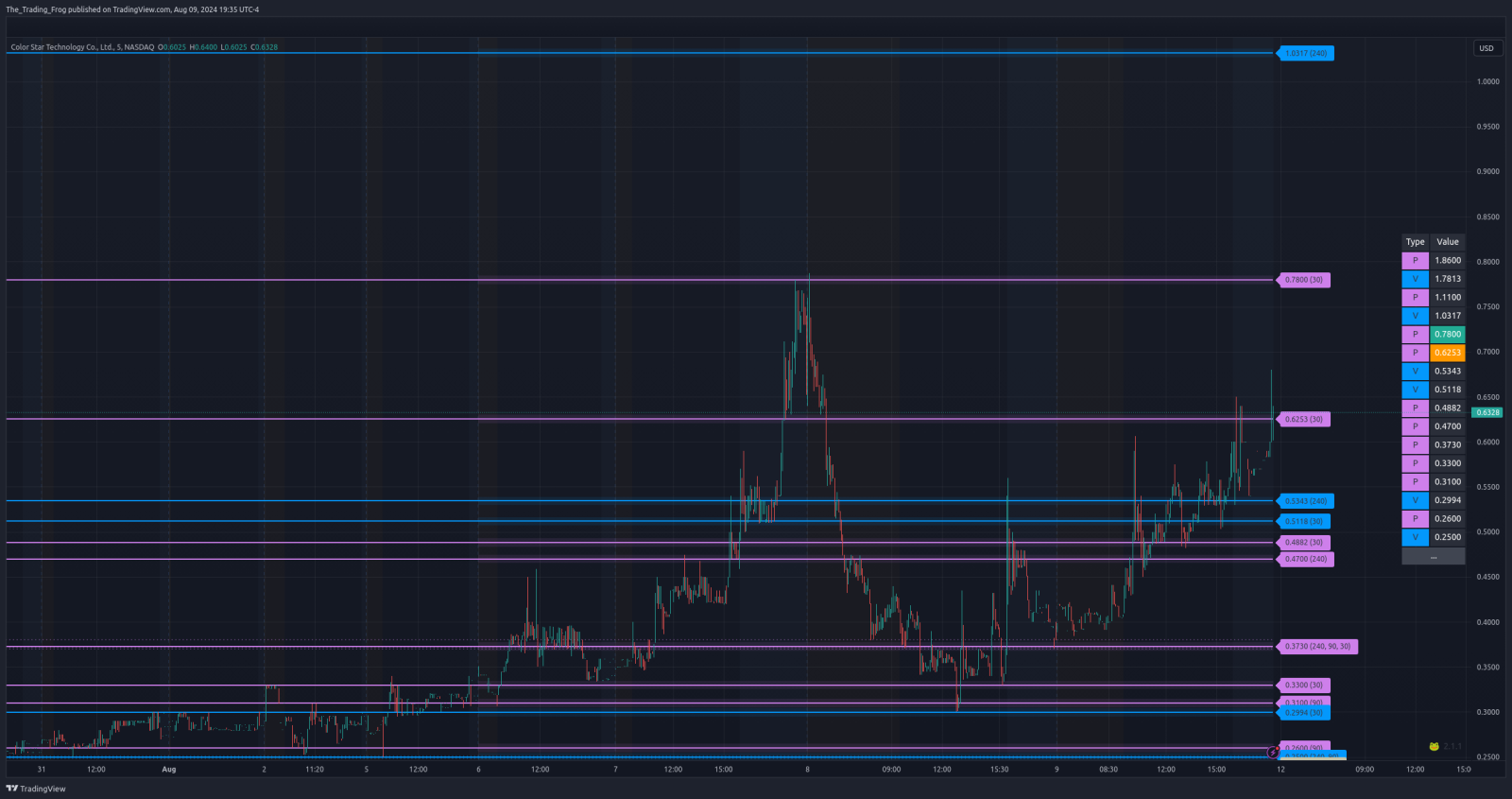Click the 0.4700 table value cell
The width and height of the screenshot is (1512, 799).
(1448, 426)
